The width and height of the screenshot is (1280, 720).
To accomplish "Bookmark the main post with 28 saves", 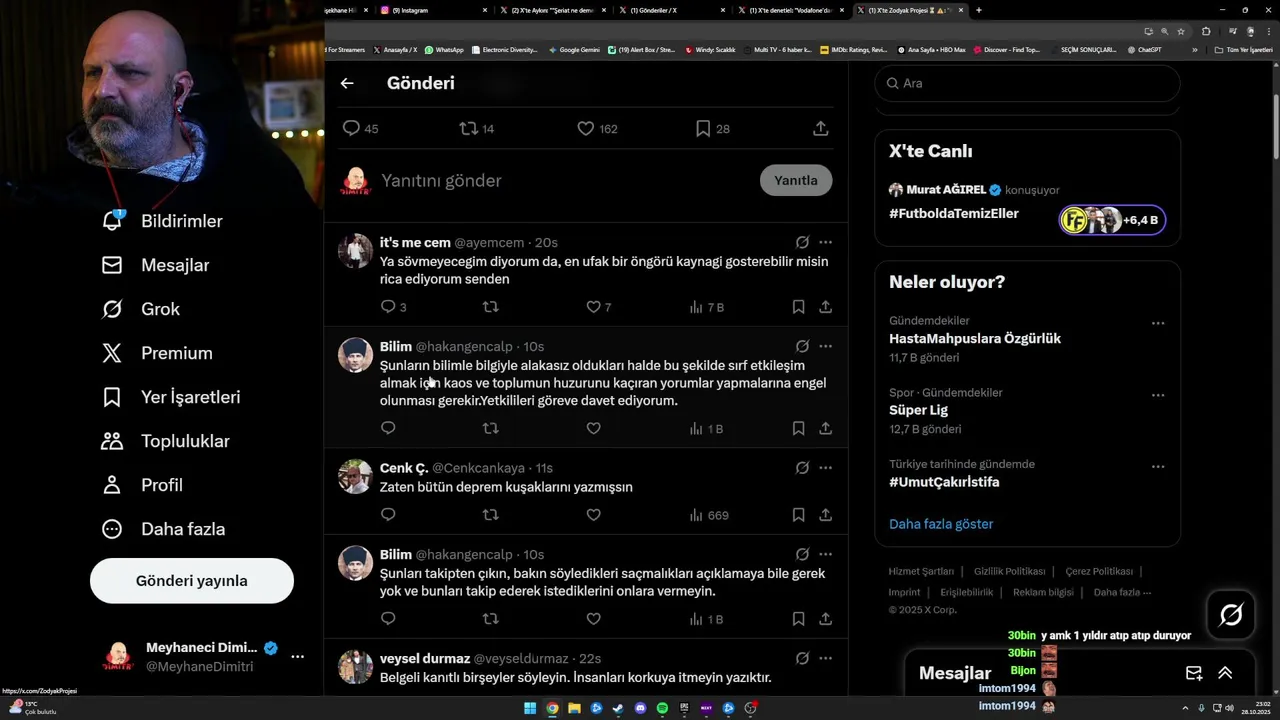I will click(x=712, y=128).
